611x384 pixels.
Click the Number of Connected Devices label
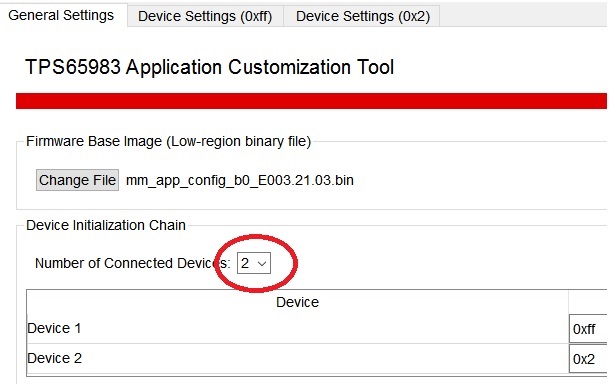pos(132,263)
